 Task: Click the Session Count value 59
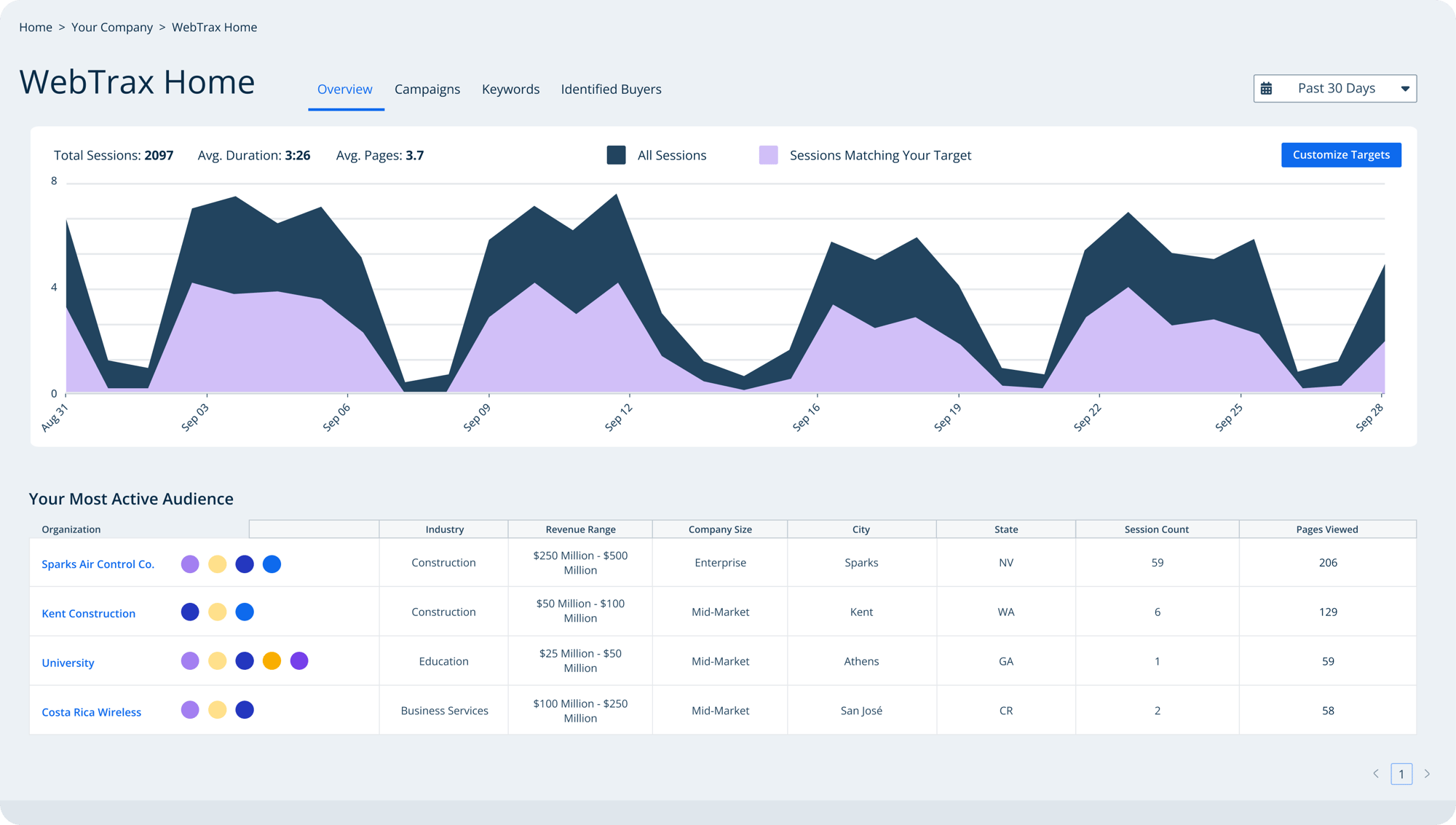pos(1158,562)
